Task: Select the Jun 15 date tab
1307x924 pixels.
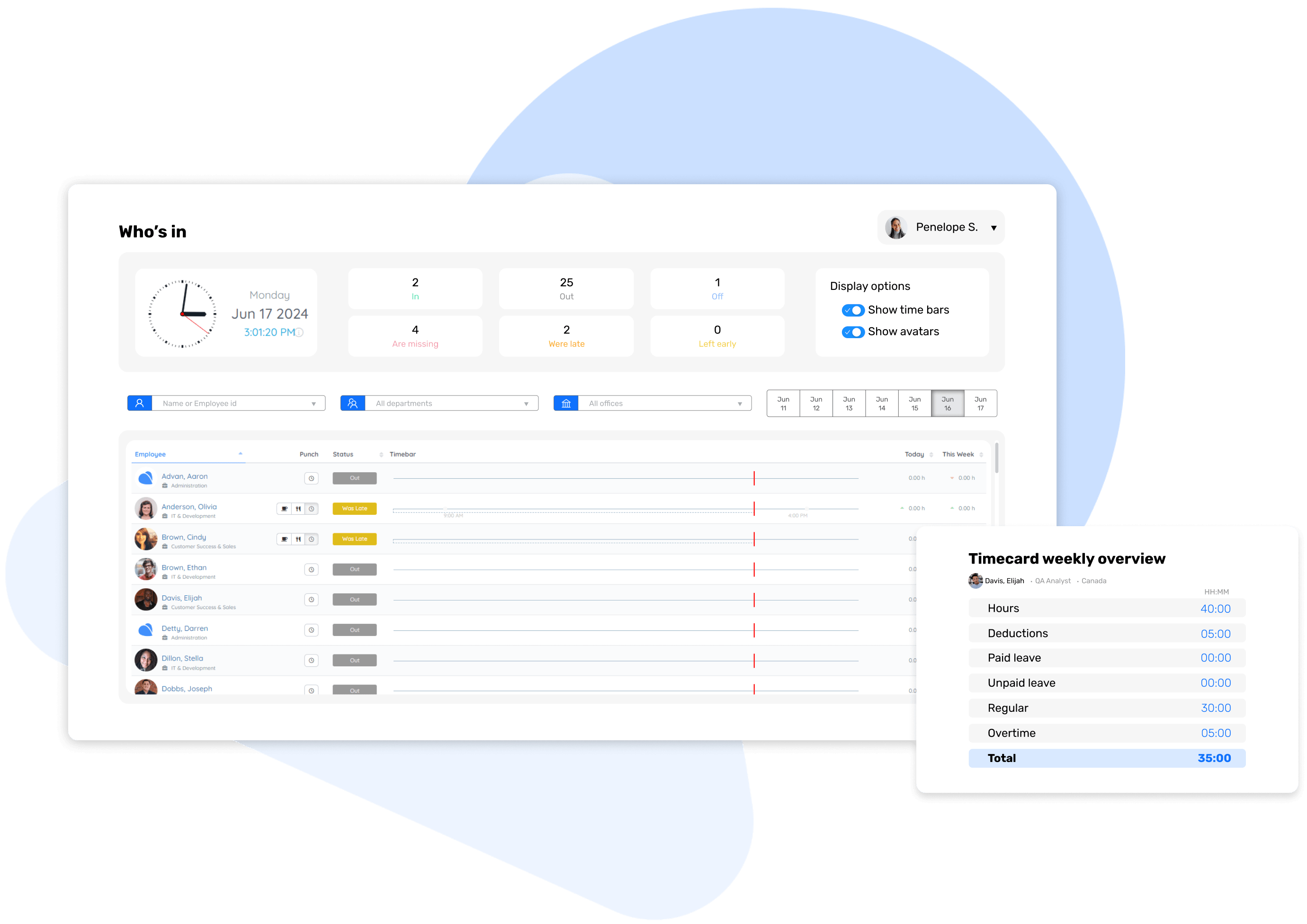Action: 915,403
